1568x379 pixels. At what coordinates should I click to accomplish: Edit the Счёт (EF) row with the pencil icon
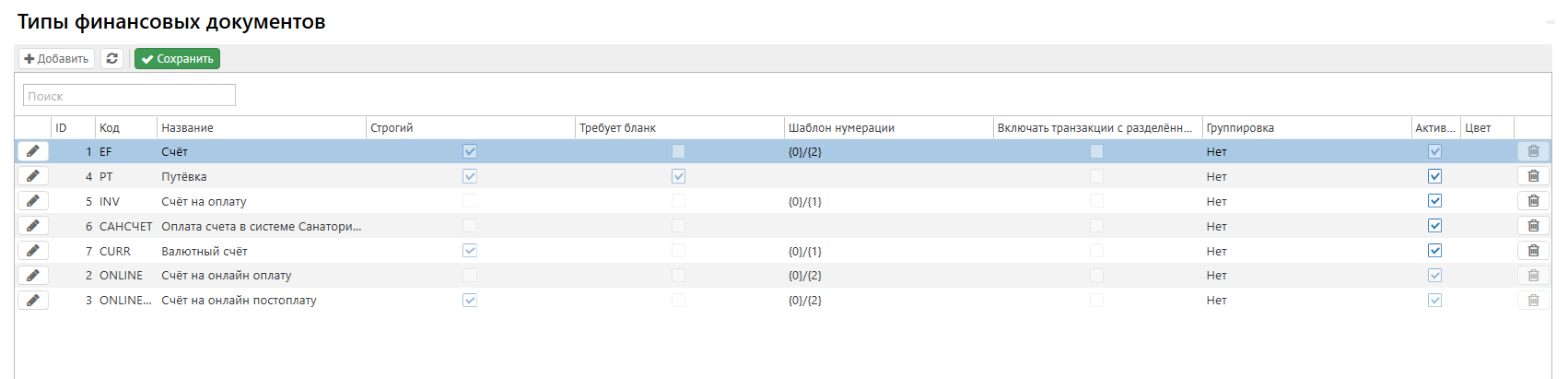[x=33, y=151]
